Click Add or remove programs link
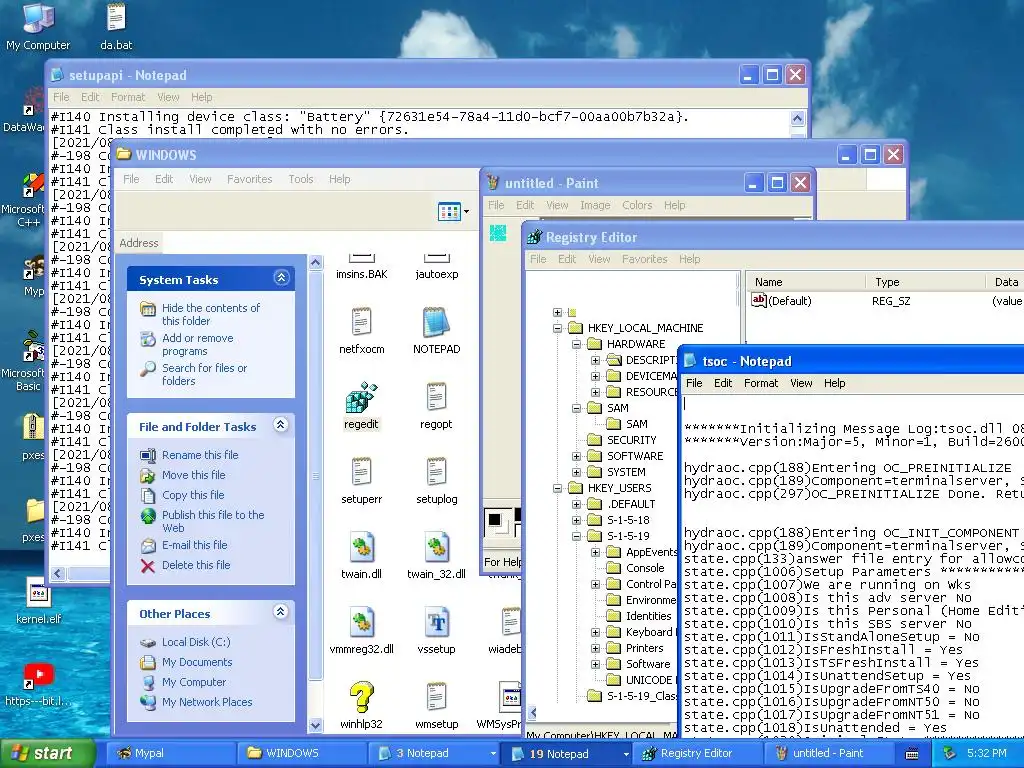Viewport: 1024px width, 768px height. pyautogui.click(x=198, y=344)
